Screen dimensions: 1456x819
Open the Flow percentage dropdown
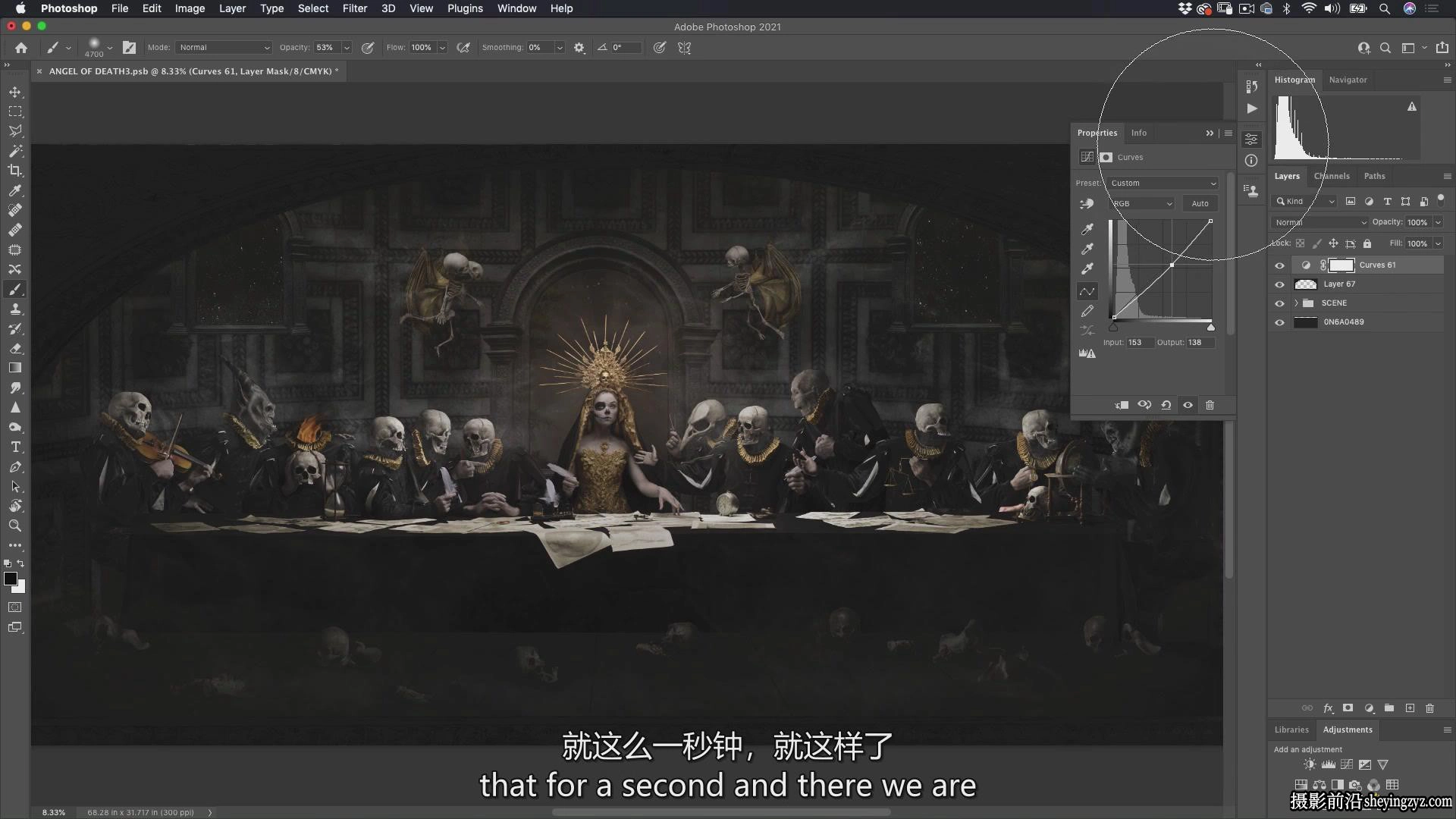(442, 48)
